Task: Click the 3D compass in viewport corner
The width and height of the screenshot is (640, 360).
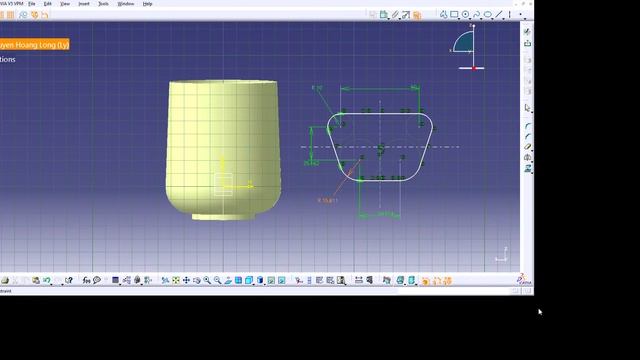Action: click(x=469, y=48)
